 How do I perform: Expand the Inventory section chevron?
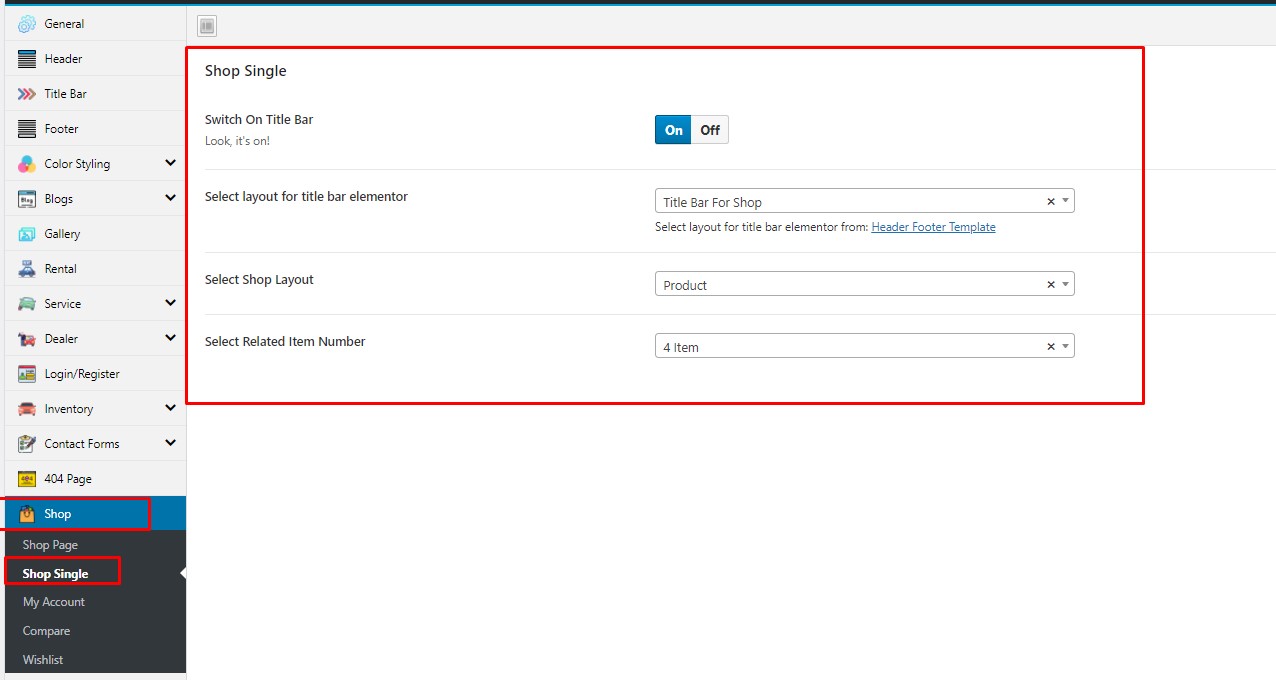(x=170, y=408)
